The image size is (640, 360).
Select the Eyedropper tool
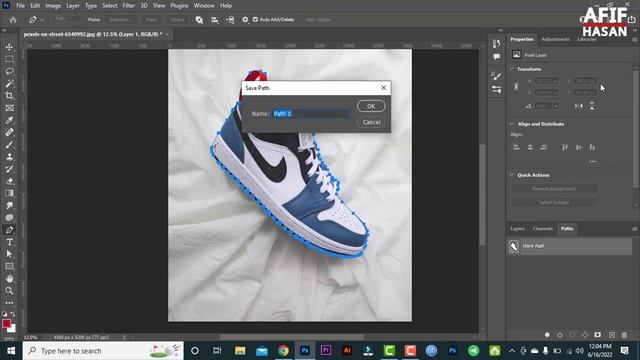[9, 120]
